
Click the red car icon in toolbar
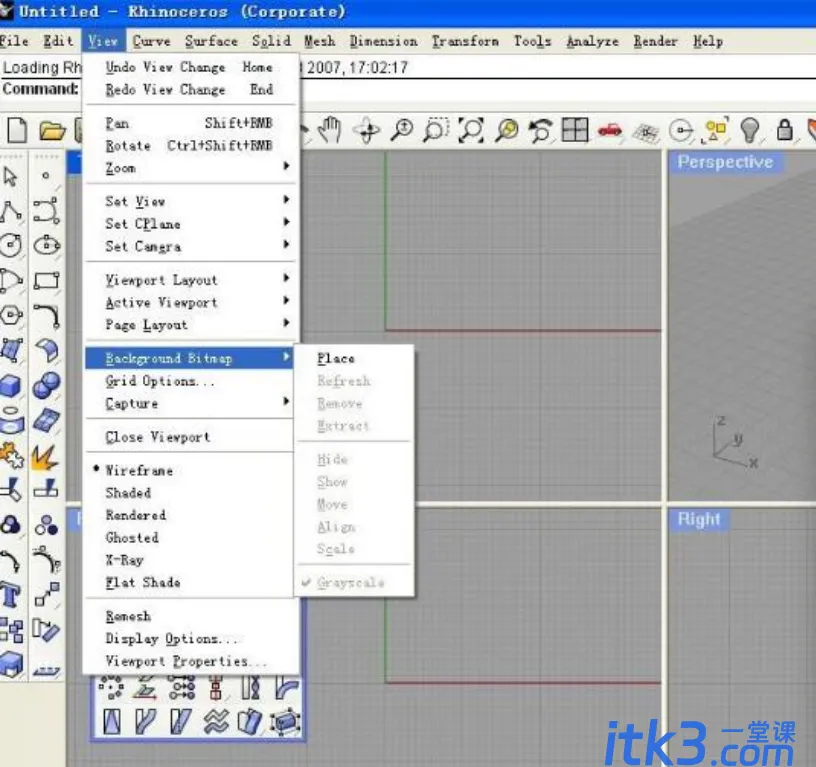(x=610, y=130)
